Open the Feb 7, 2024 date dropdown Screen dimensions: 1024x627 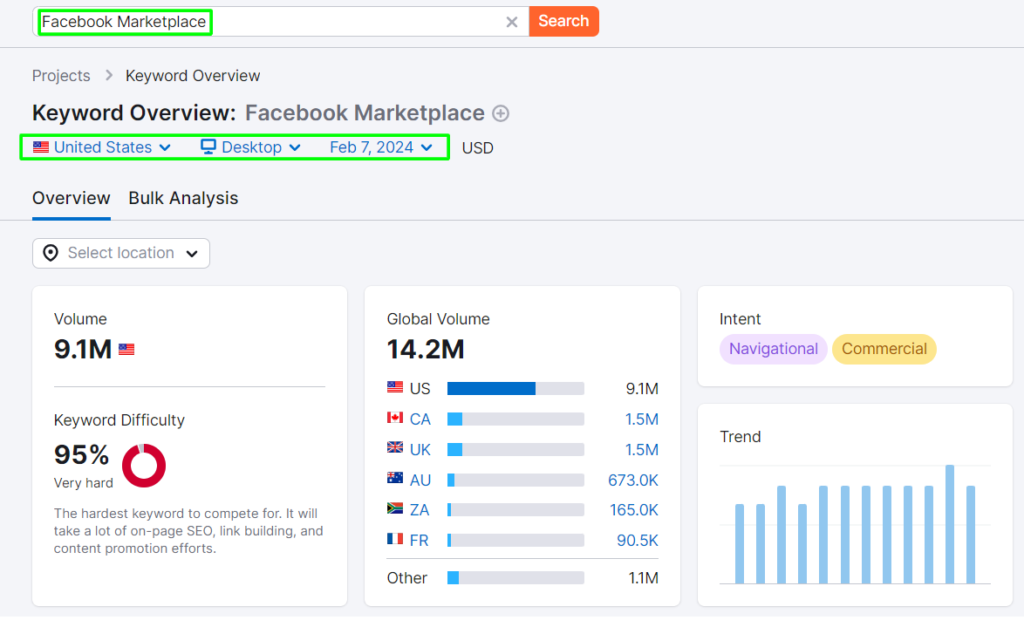click(x=381, y=148)
